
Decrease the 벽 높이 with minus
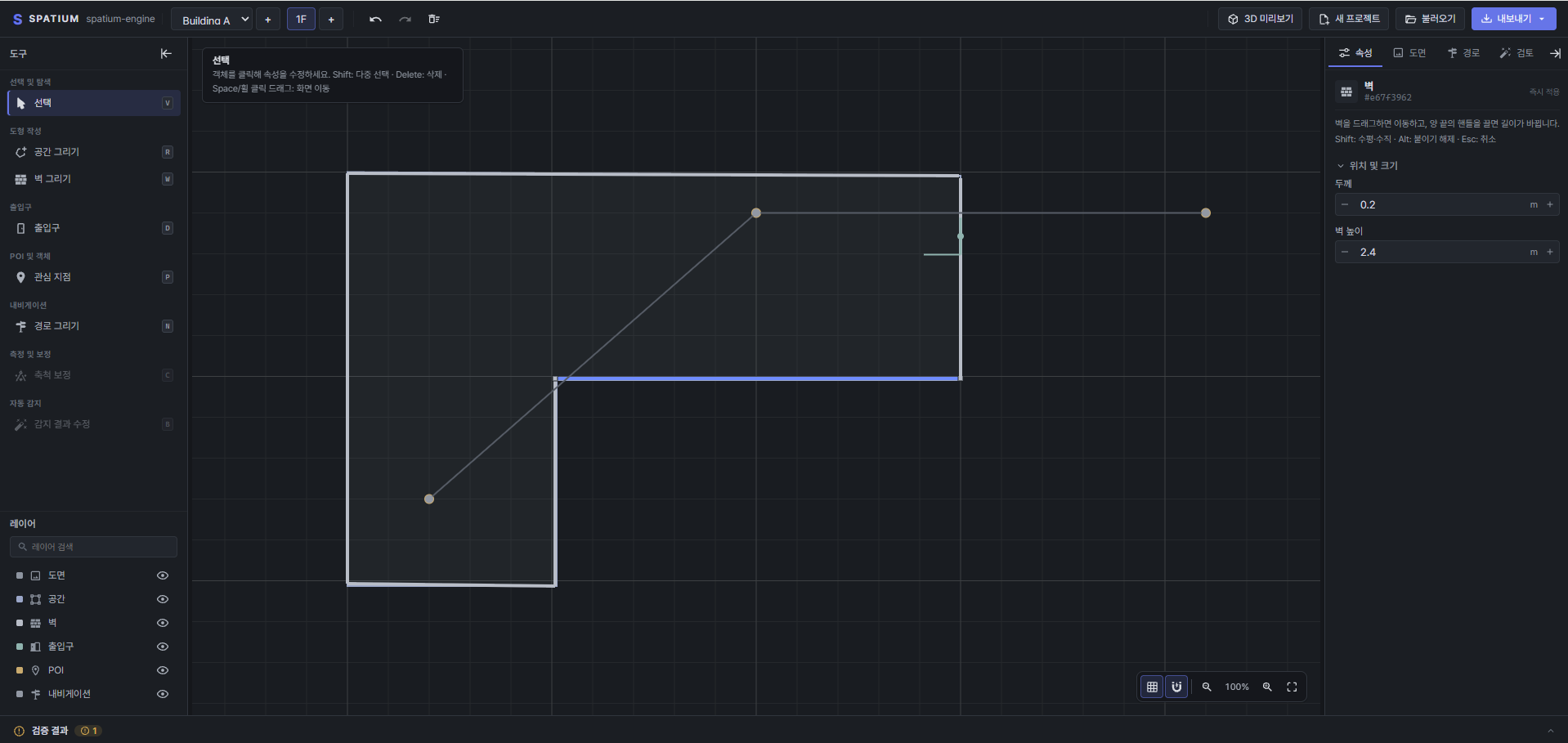click(x=1345, y=252)
